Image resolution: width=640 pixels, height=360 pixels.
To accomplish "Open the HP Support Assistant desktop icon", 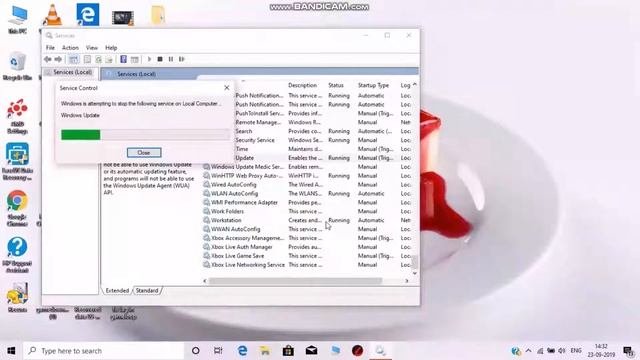I will click(17, 255).
